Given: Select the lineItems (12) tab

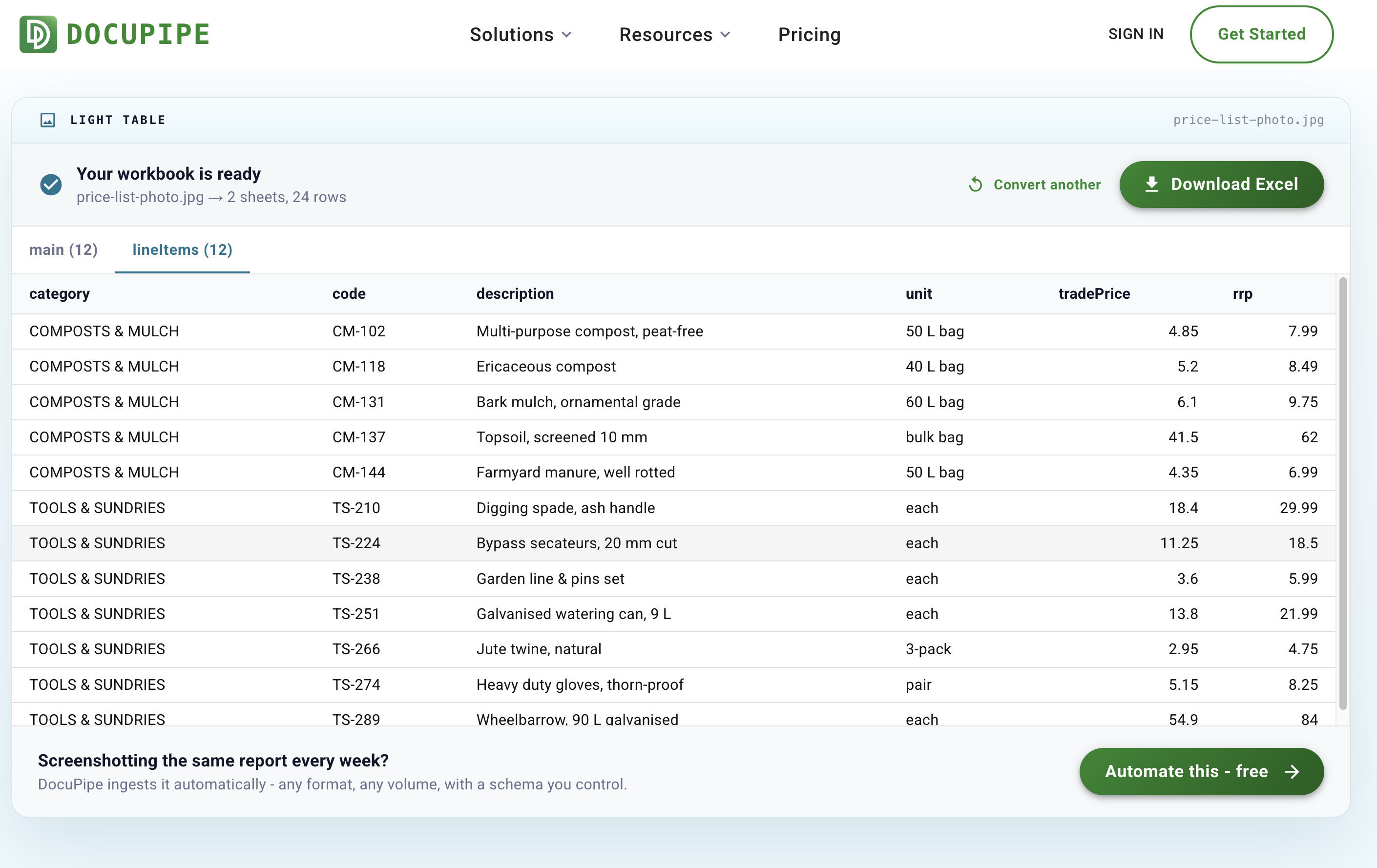Looking at the screenshot, I should pos(183,250).
